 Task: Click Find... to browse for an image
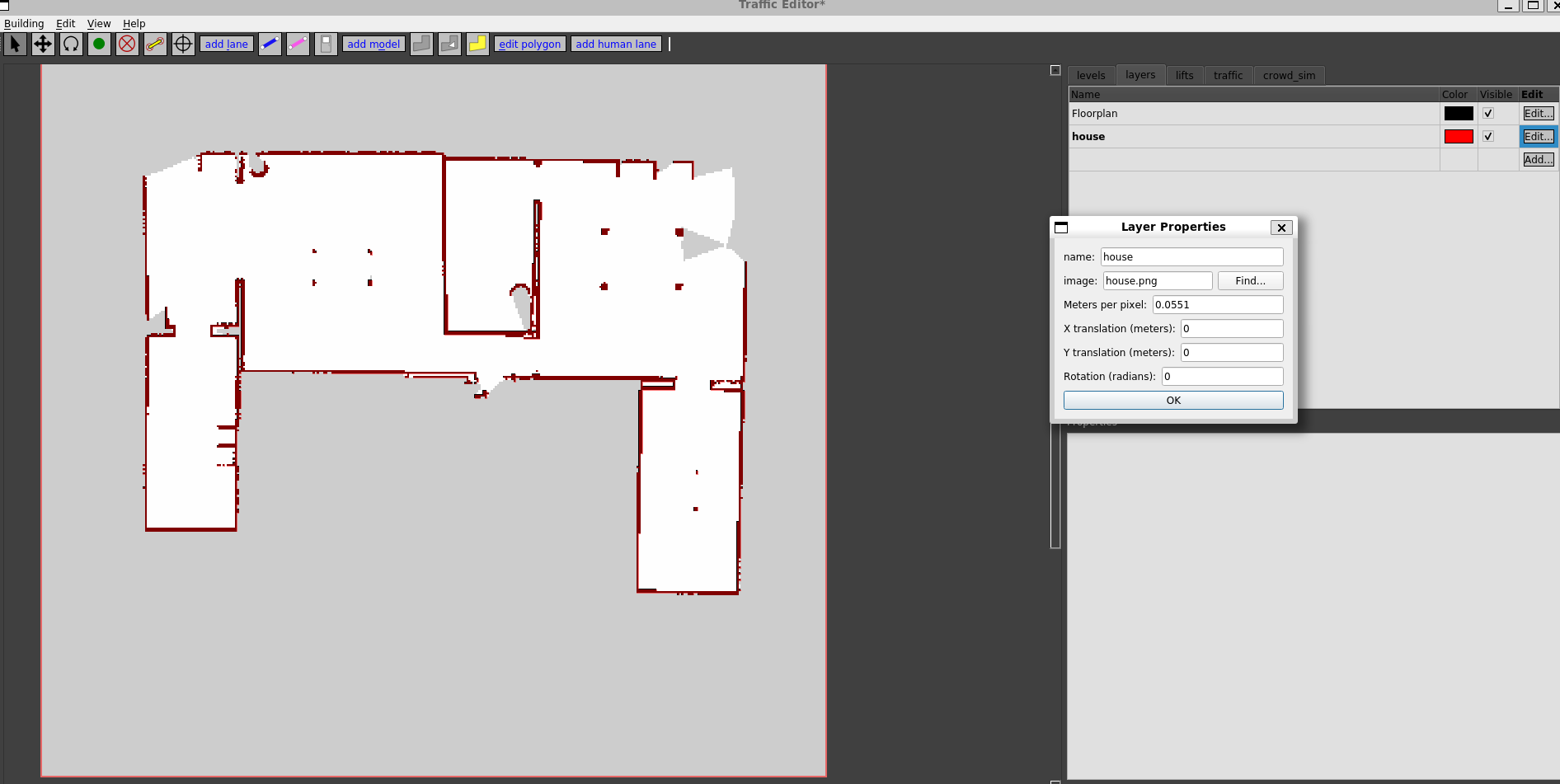(1250, 281)
